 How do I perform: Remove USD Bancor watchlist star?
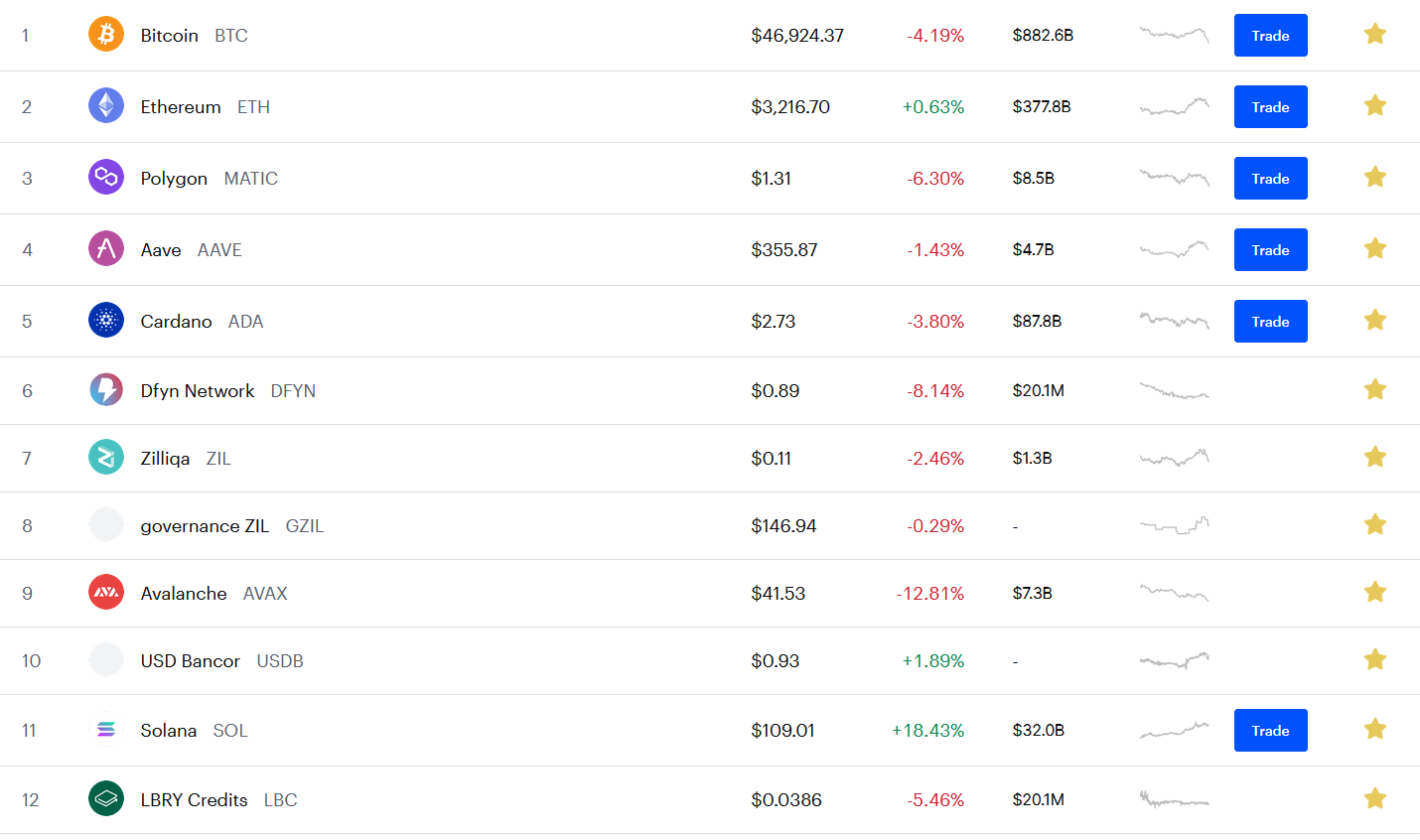[x=1375, y=660]
